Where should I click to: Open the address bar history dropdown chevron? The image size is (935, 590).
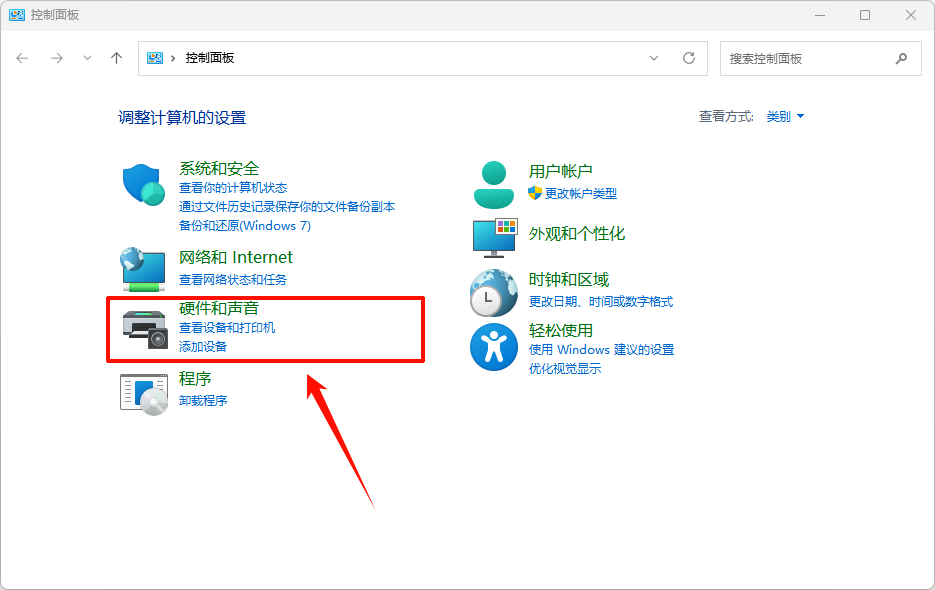(654, 58)
